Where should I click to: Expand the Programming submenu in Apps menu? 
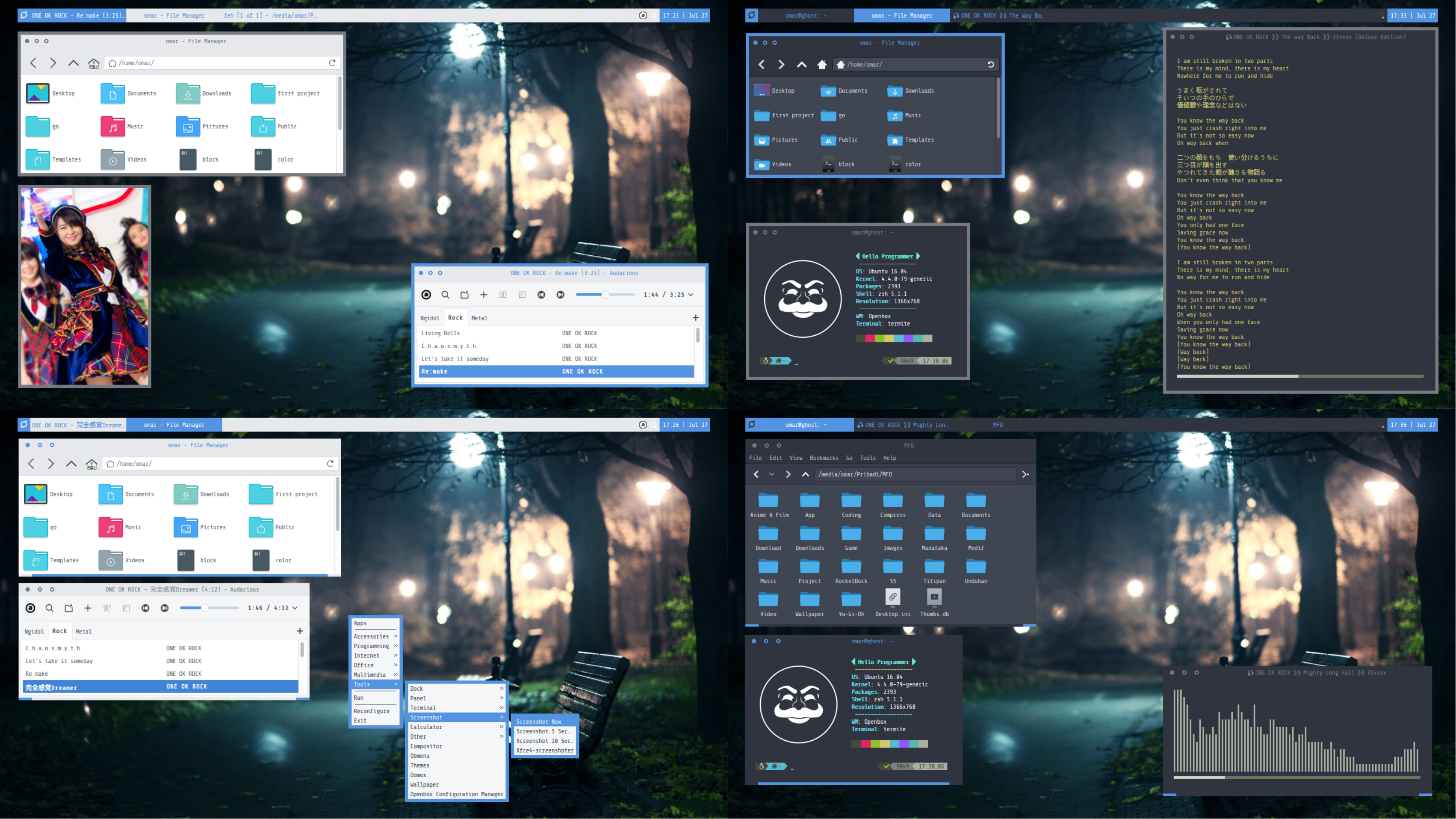click(375, 646)
